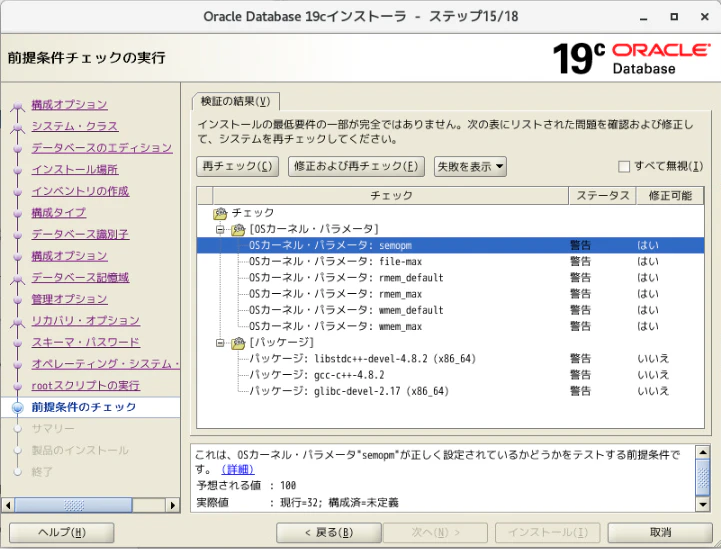Enable the すべて無視 checkbox
721x549 pixels.
[x=624, y=166]
